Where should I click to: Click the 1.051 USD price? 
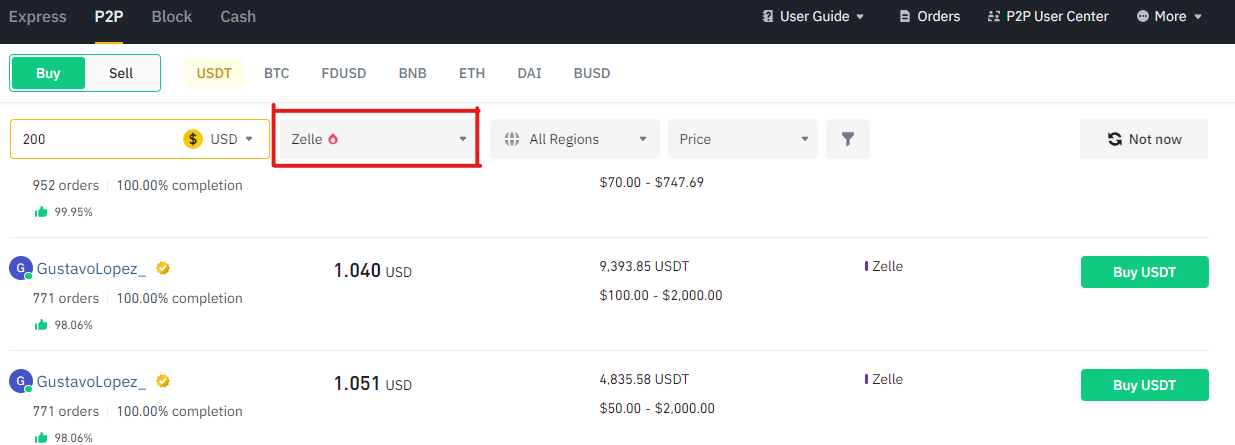pos(373,383)
